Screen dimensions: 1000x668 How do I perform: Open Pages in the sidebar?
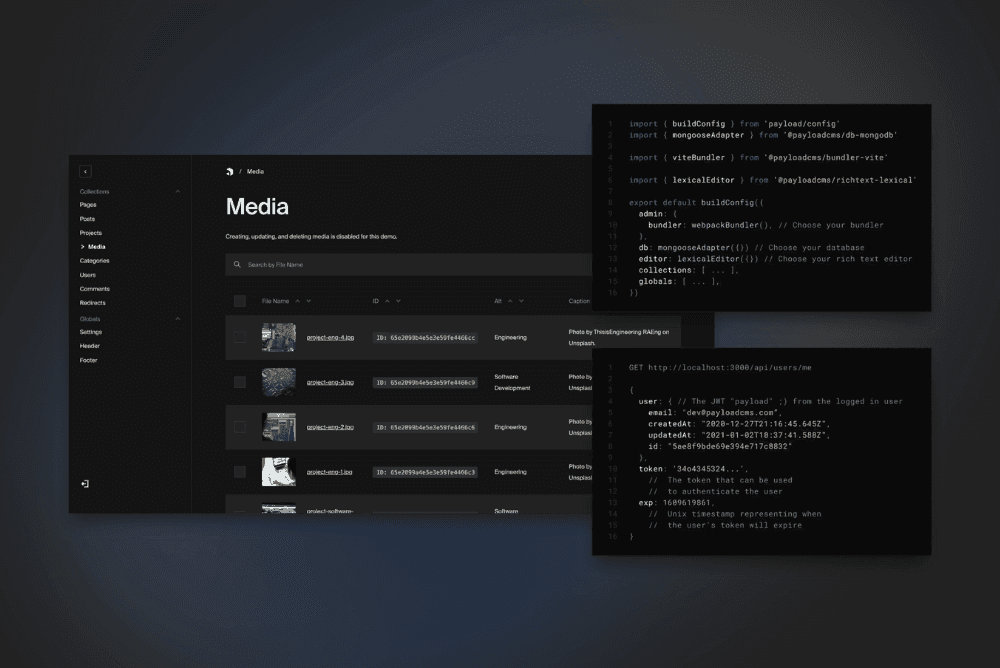[88, 205]
